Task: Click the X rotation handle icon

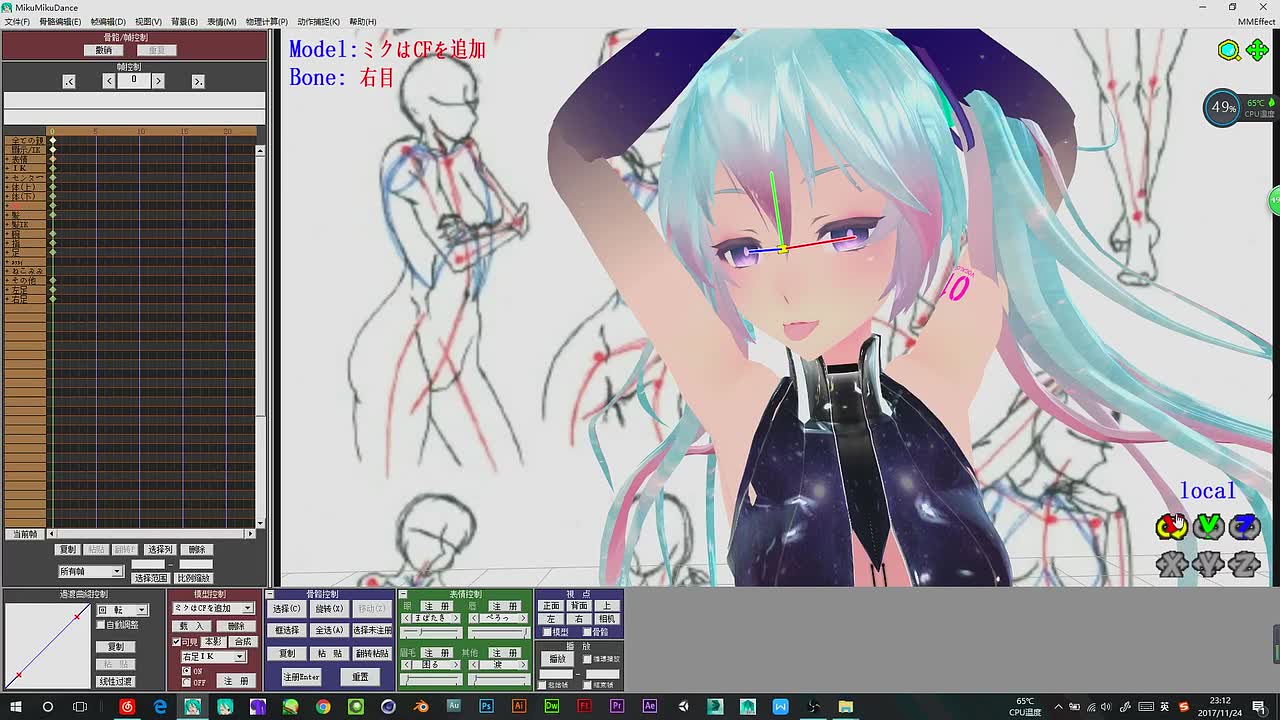Action: [x=1171, y=526]
